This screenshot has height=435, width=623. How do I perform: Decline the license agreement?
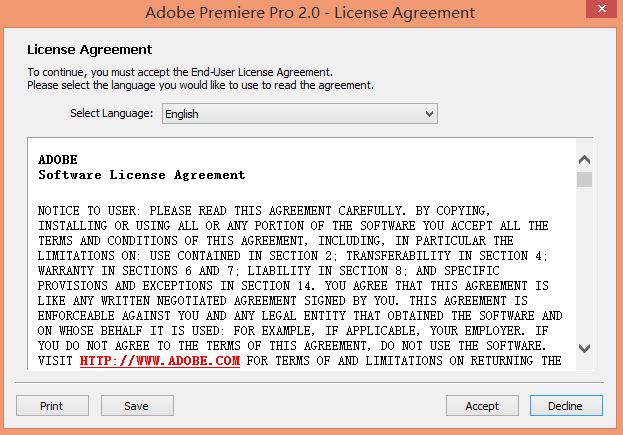click(566, 406)
